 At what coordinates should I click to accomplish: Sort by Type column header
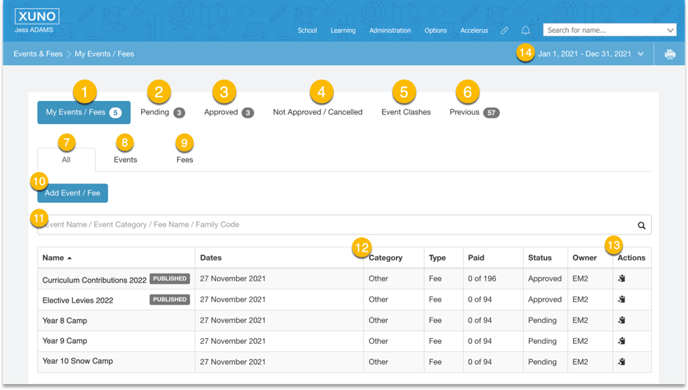(x=437, y=258)
